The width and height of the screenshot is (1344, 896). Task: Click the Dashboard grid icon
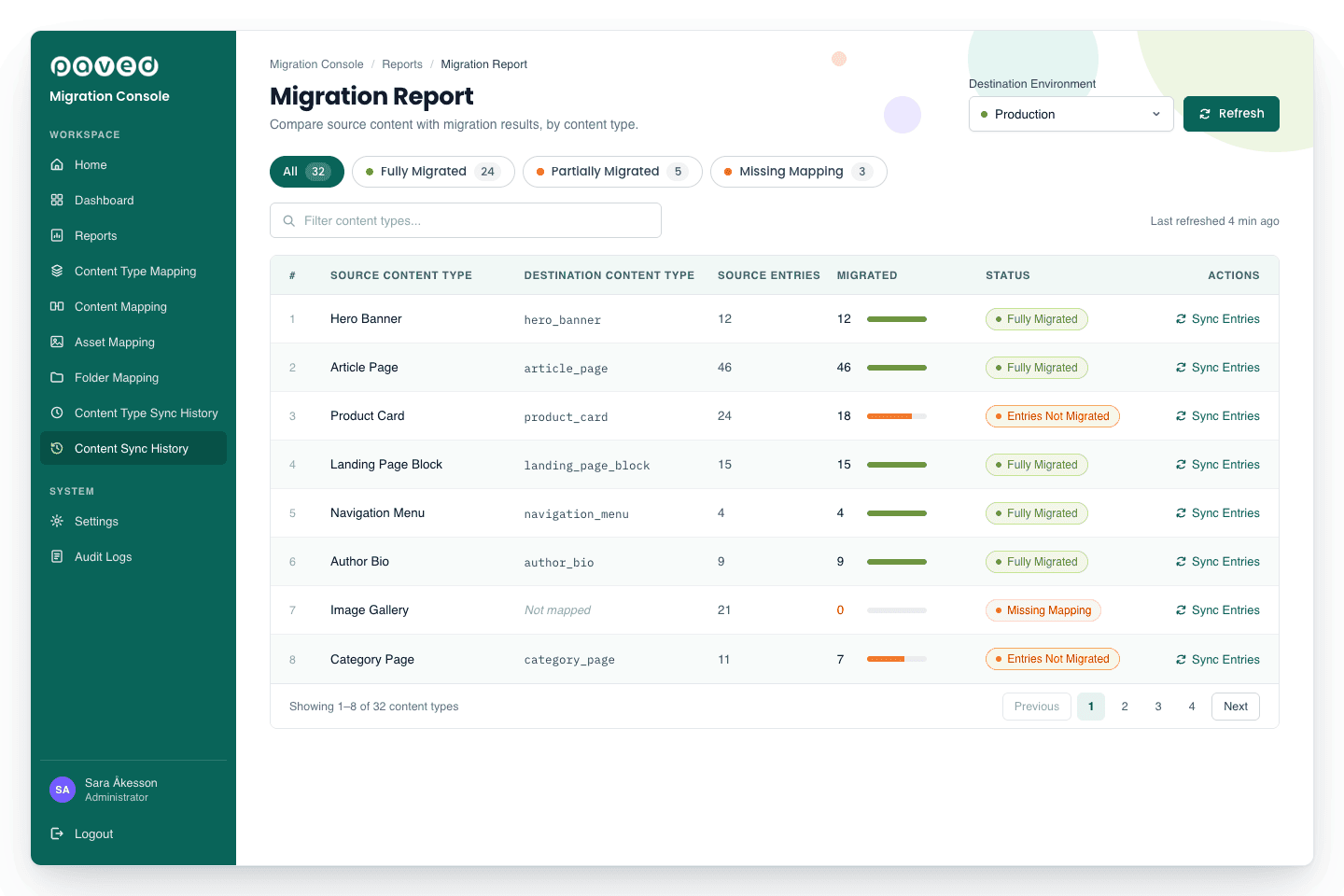click(x=57, y=201)
